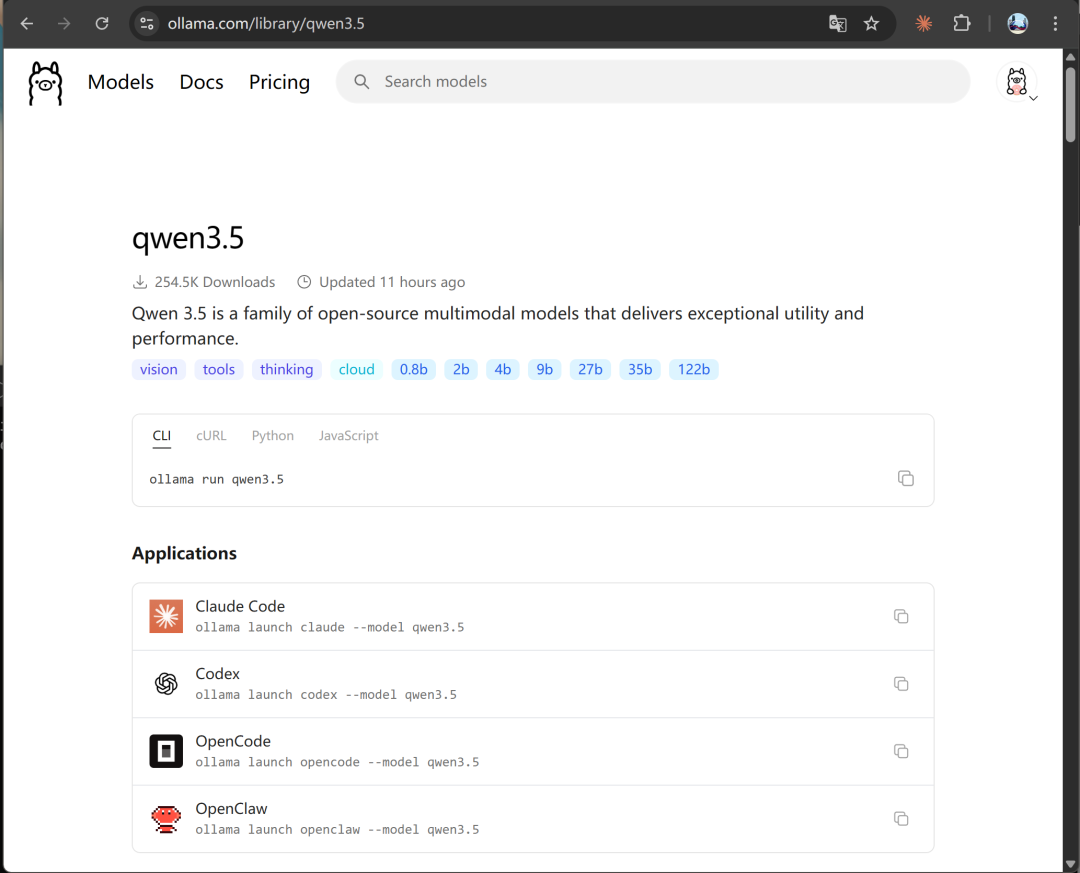Select the 0.8b size tag

click(413, 369)
